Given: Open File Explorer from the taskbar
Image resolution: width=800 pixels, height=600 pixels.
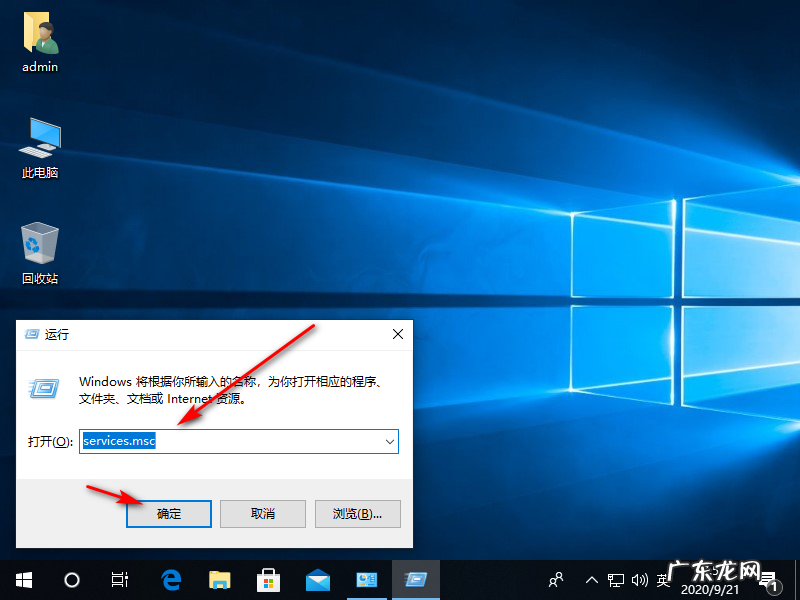Looking at the screenshot, I should pyautogui.click(x=219, y=580).
